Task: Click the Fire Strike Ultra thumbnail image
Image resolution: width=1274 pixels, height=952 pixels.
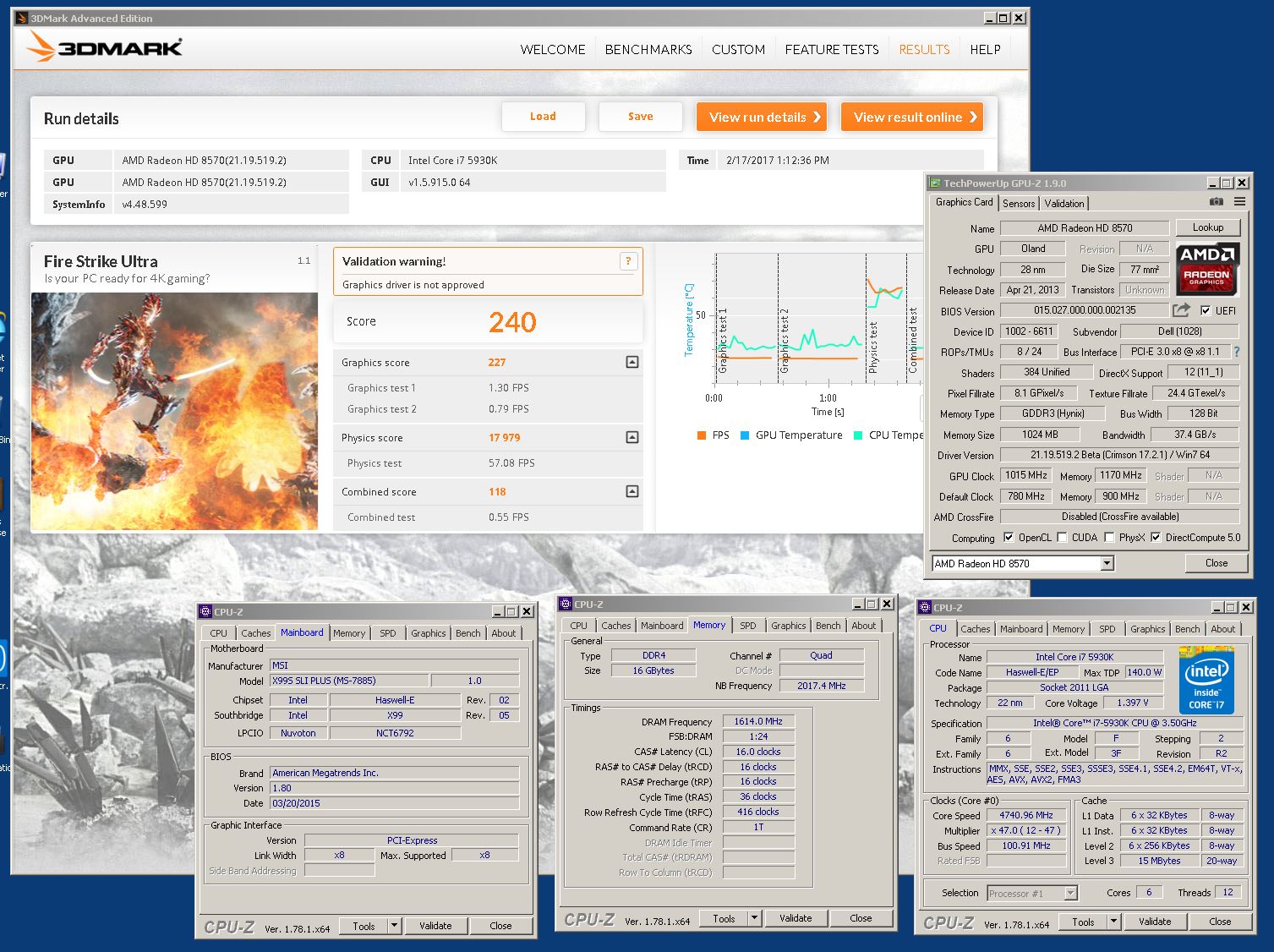Action: [174, 412]
